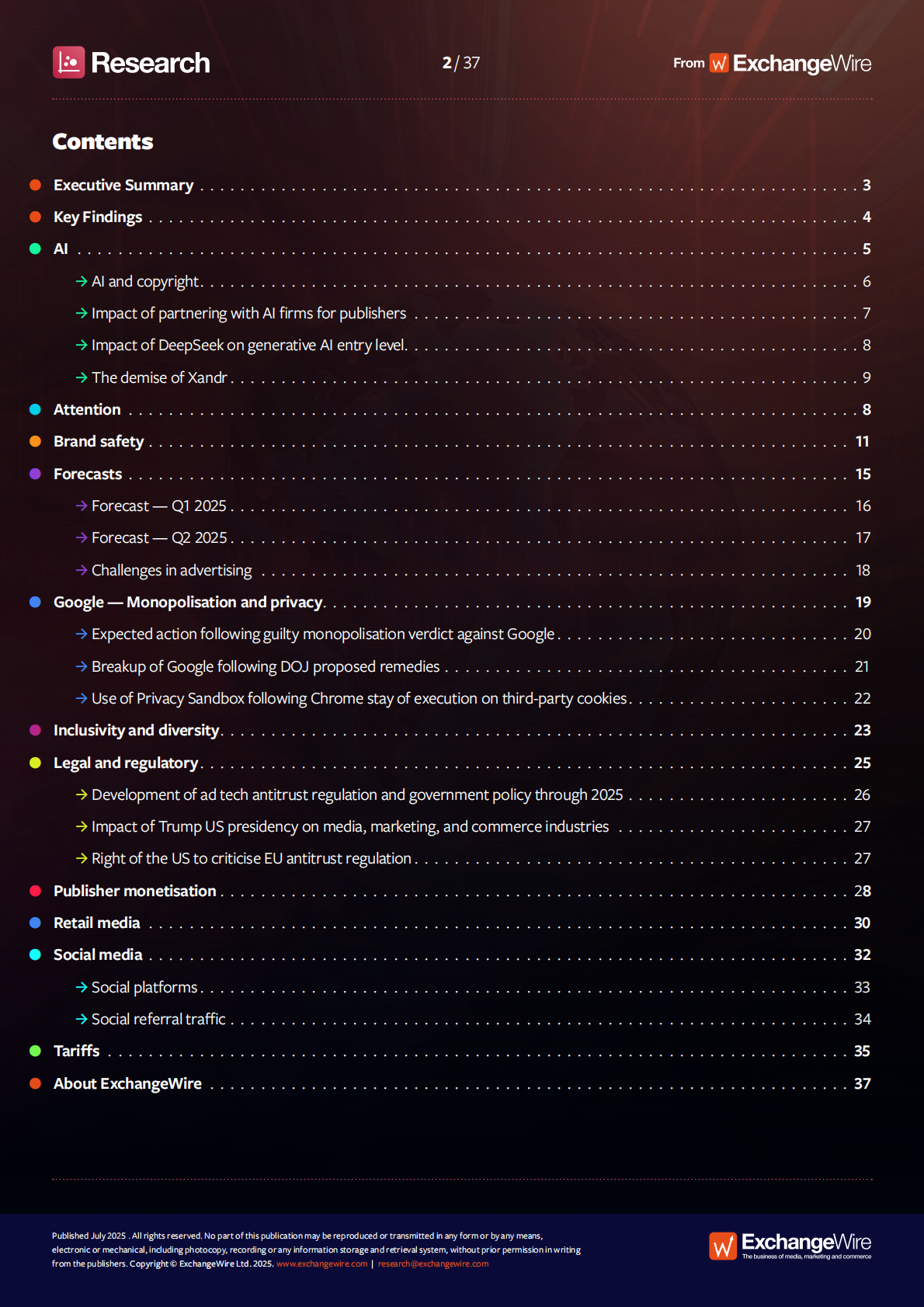Click the orange bullet beside Executive Summary
The height and width of the screenshot is (1307, 924).
(35, 185)
